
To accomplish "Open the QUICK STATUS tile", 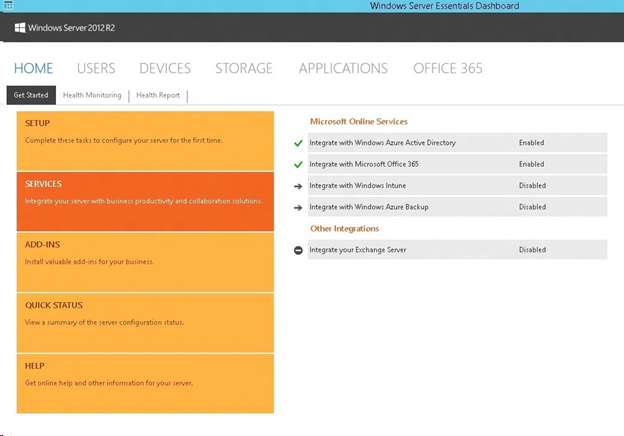I will [145, 323].
